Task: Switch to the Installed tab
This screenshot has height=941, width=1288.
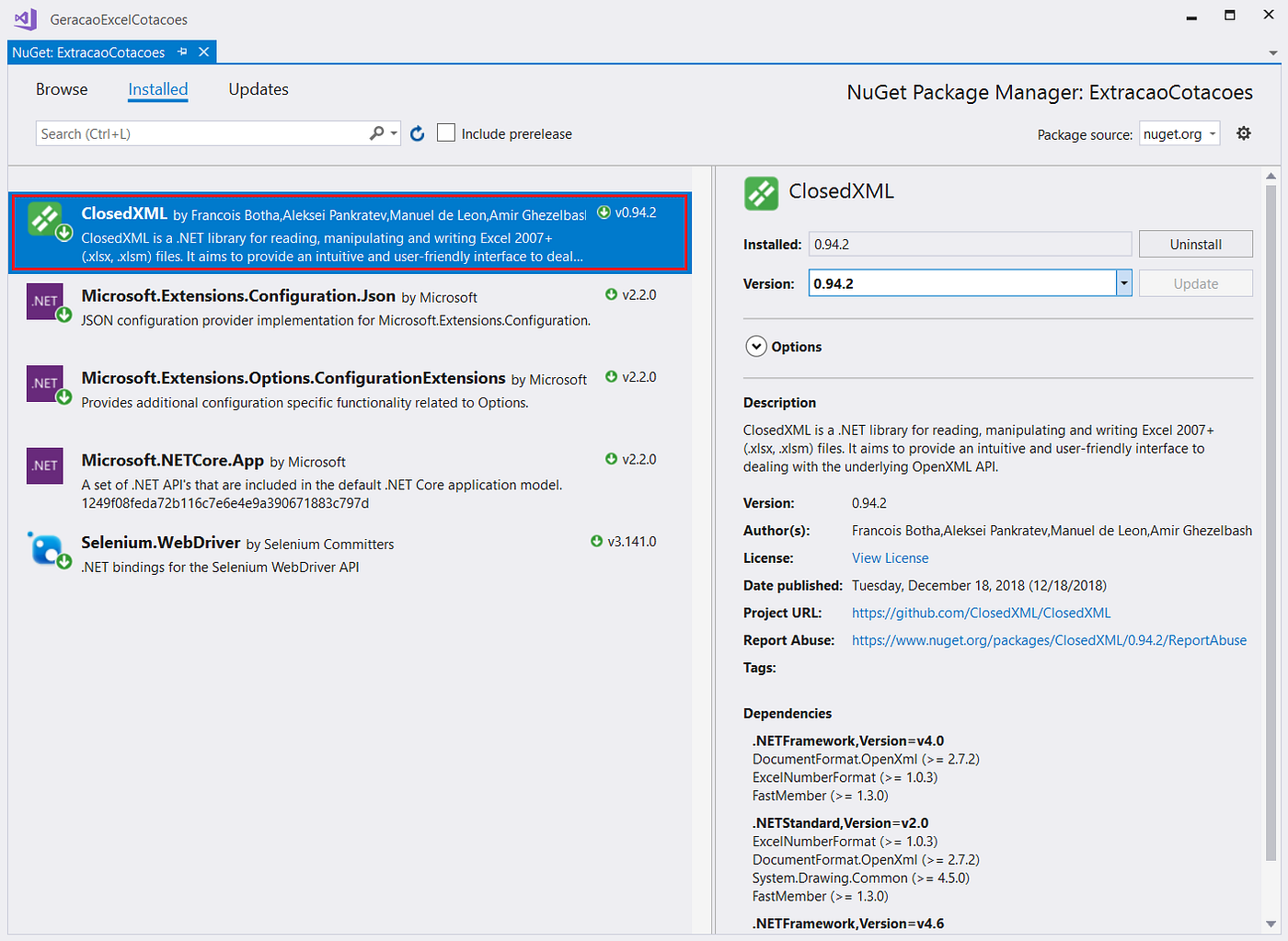Action: pyautogui.click(x=157, y=89)
